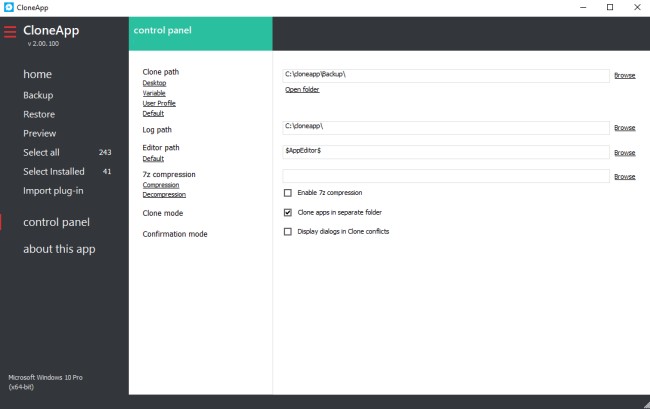Click the control panel header tab

tap(201, 34)
